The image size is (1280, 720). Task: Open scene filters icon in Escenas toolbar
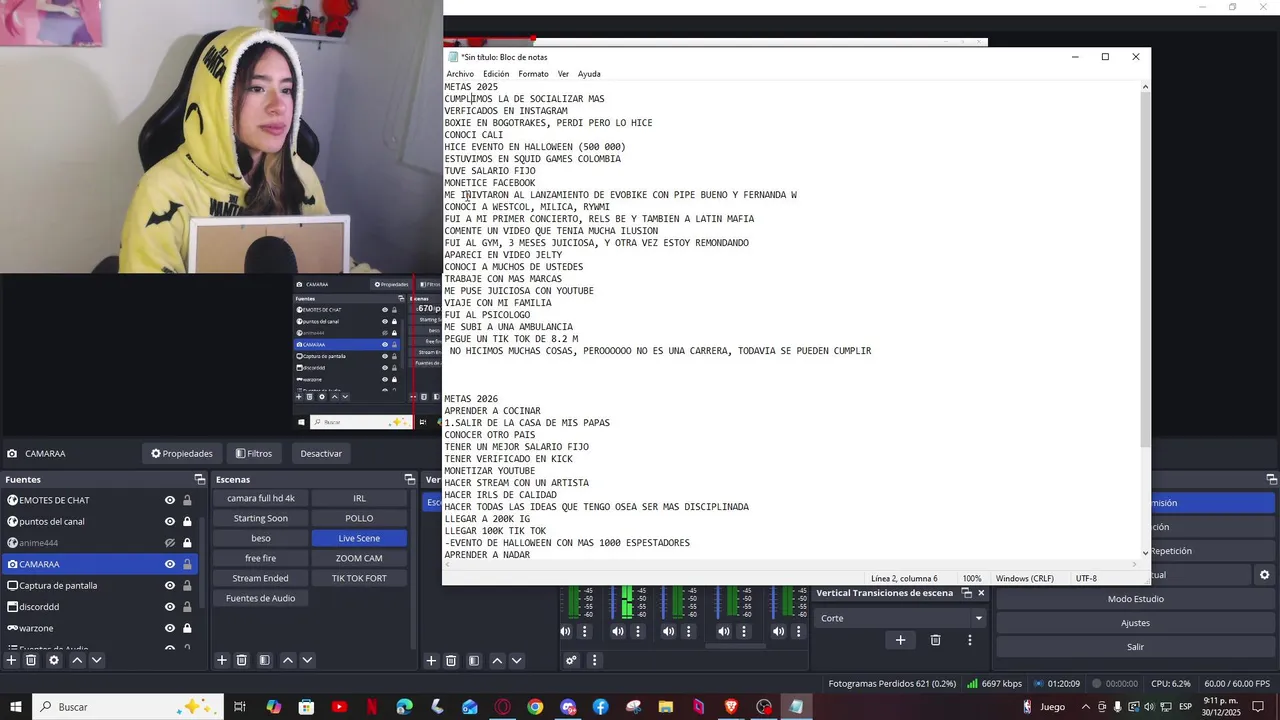264,660
